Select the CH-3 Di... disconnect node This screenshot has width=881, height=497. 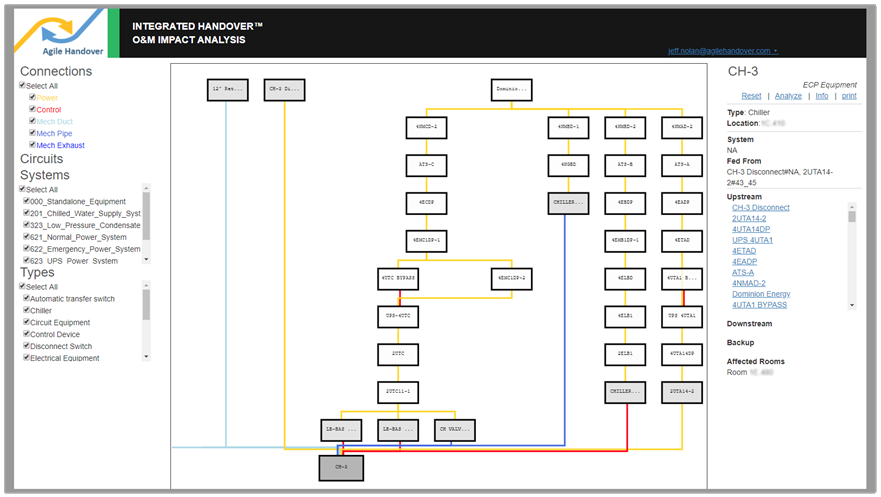point(284,90)
